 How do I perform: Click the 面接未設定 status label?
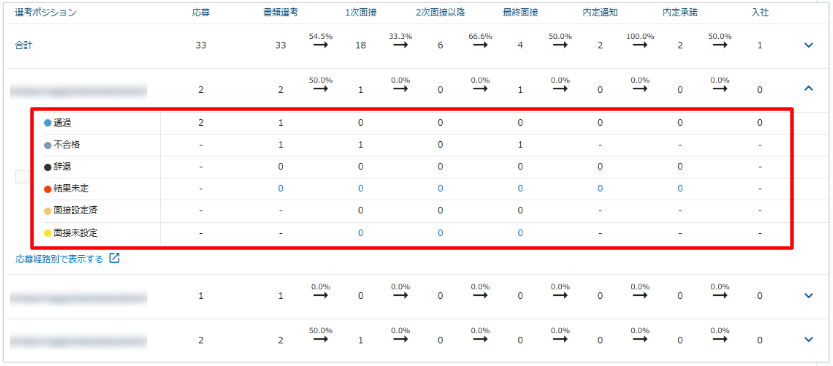pos(75,233)
